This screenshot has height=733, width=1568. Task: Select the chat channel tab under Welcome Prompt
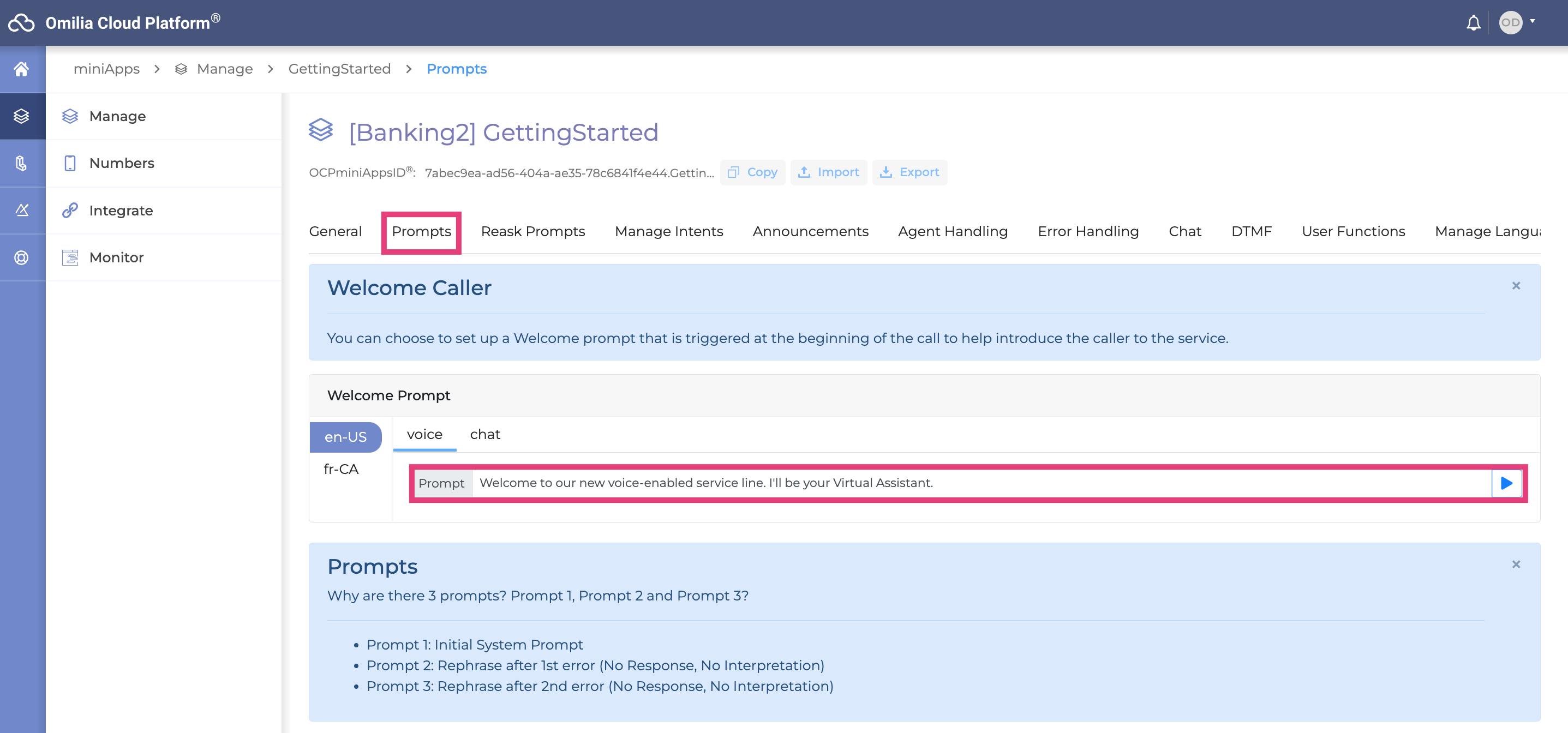point(485,434)
